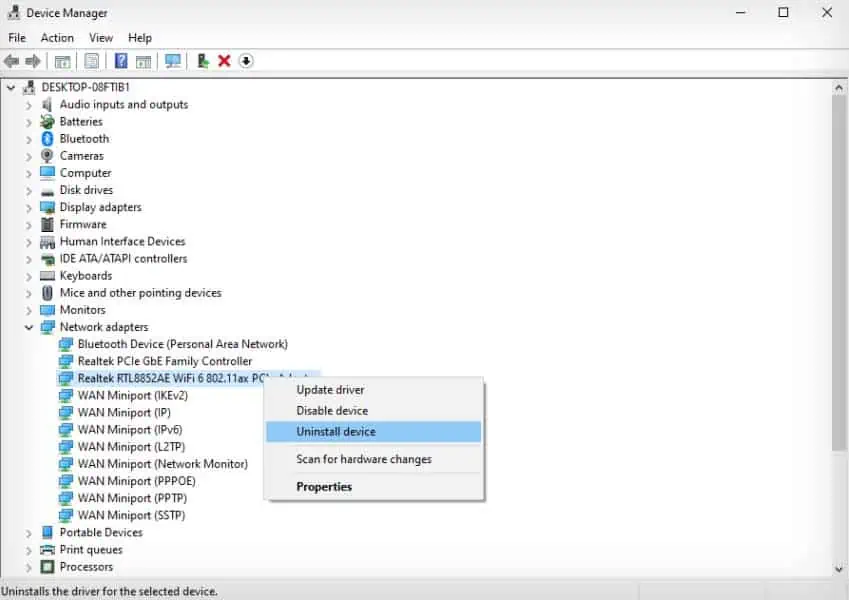Expand the Monitors category
Image resolution: width=849 pixels, height=600 pixels.
29,310
